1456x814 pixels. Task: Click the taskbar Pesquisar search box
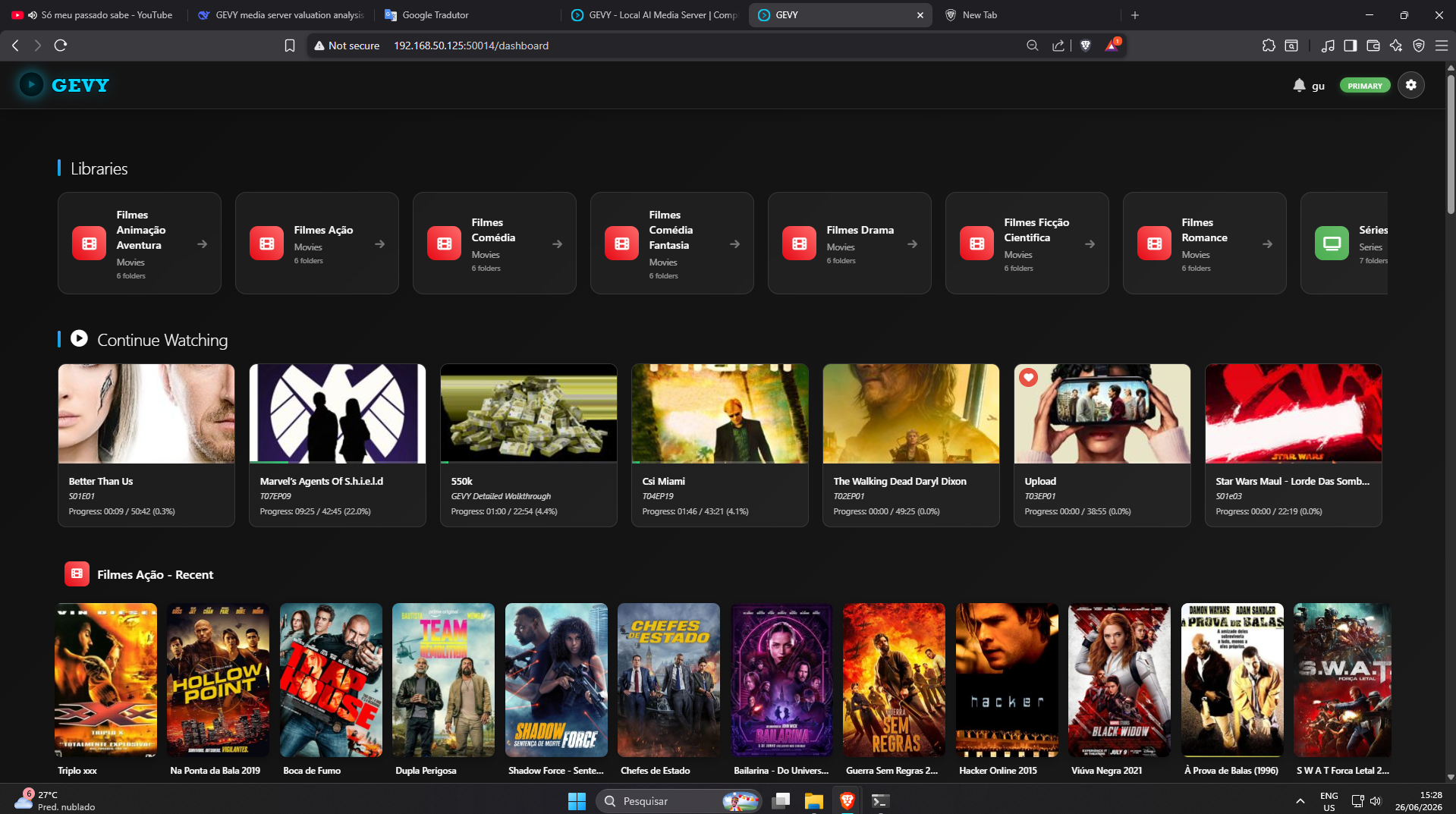678,801
